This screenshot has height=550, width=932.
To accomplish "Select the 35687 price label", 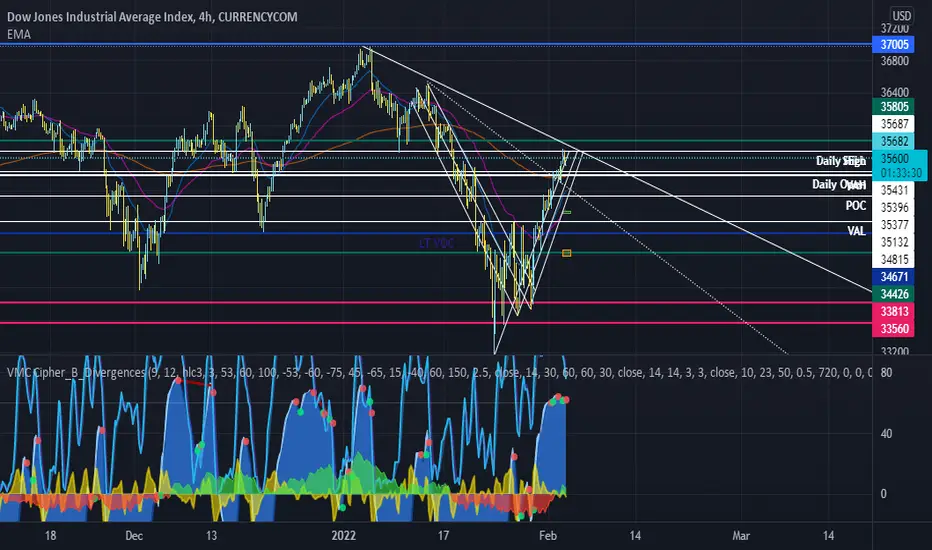I will pos(893,124).
